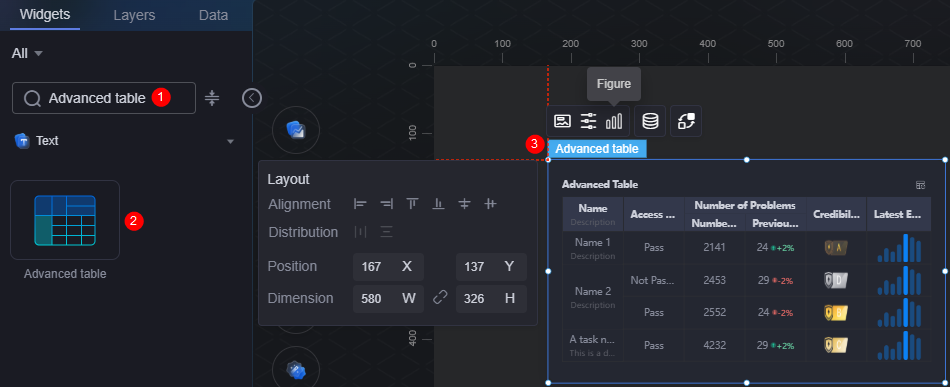Screen dimensions: 950x387
Task: Switch to the Data tab
Action: coord(213,15)
